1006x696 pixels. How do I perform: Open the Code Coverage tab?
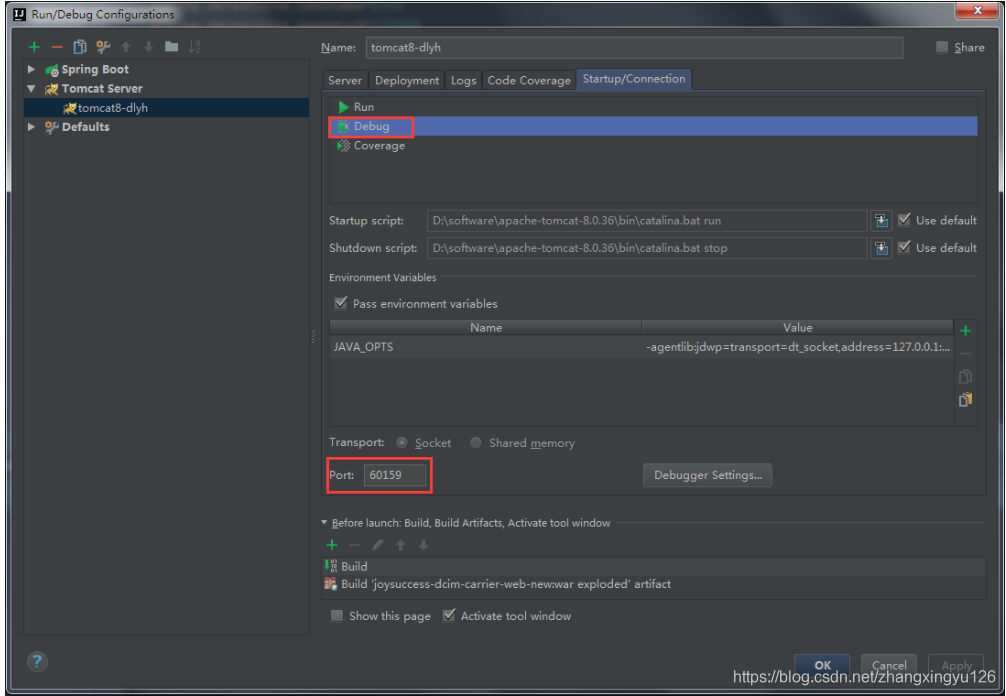pyautogui.click(x=528, y=80)
